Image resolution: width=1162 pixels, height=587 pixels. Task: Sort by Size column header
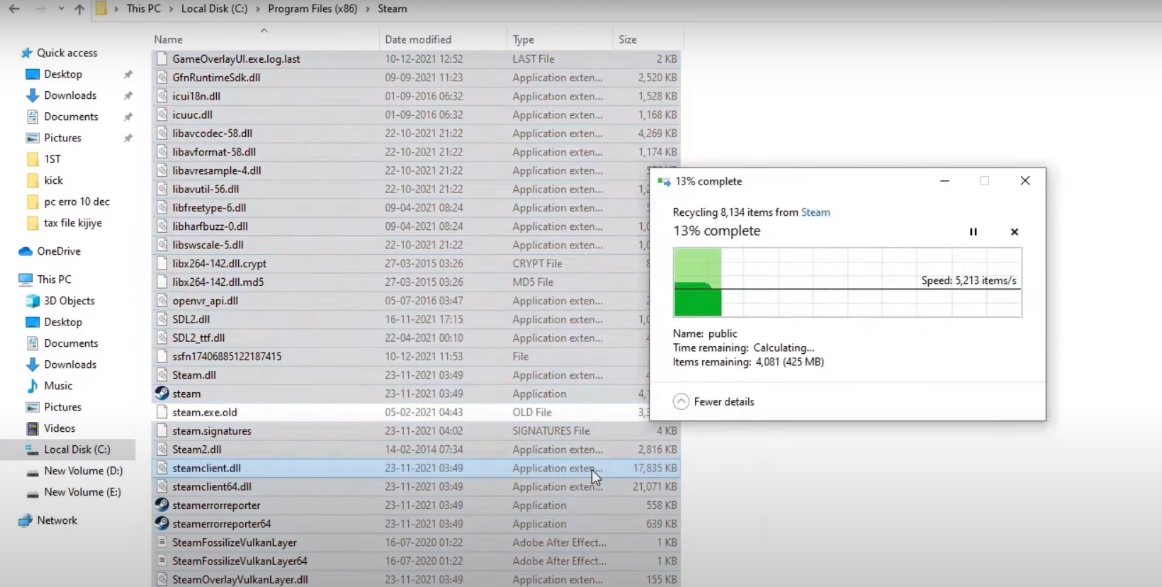point(628,39)
